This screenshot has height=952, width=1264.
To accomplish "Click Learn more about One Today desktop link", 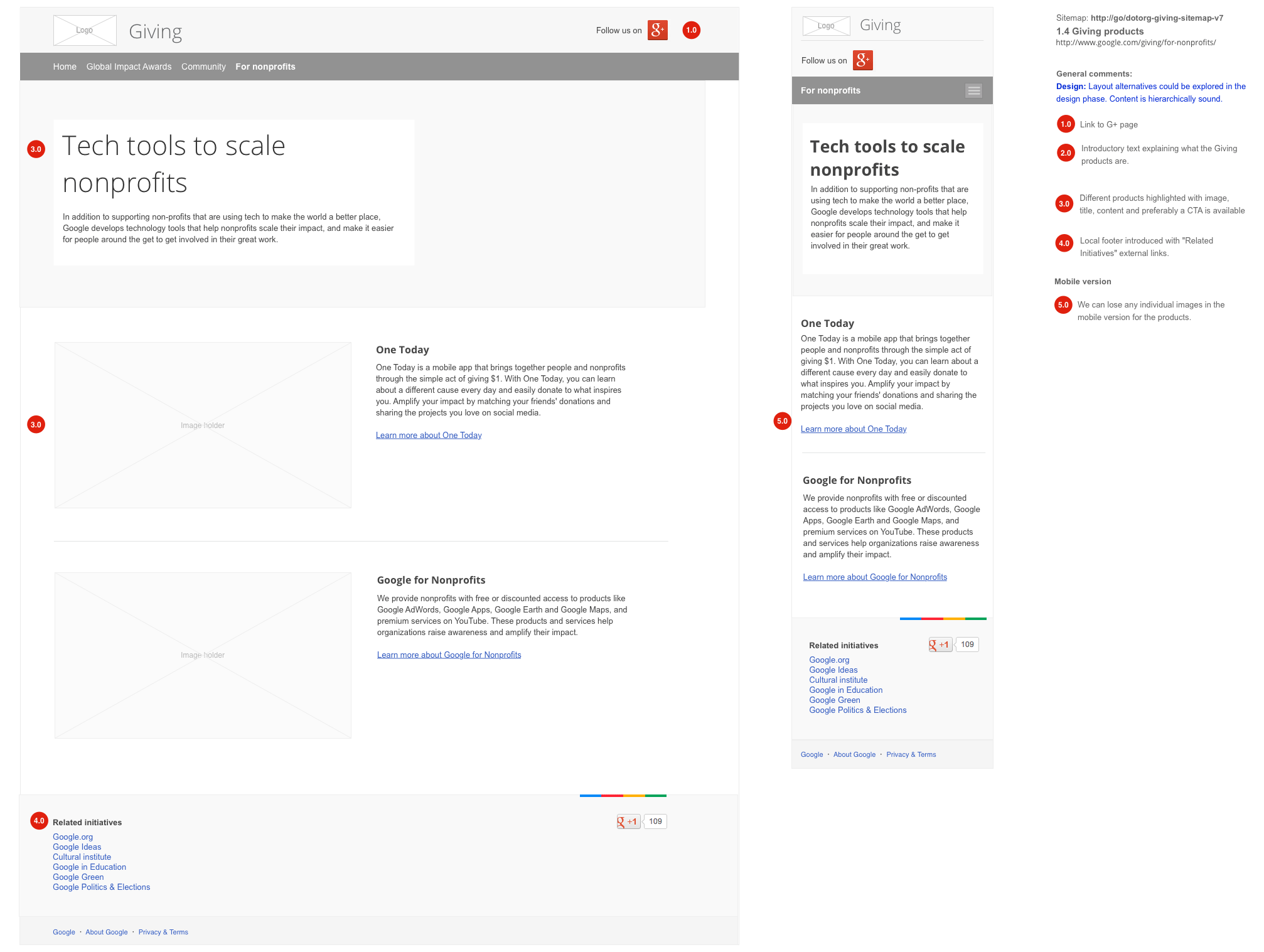I will tap(429, 436).
